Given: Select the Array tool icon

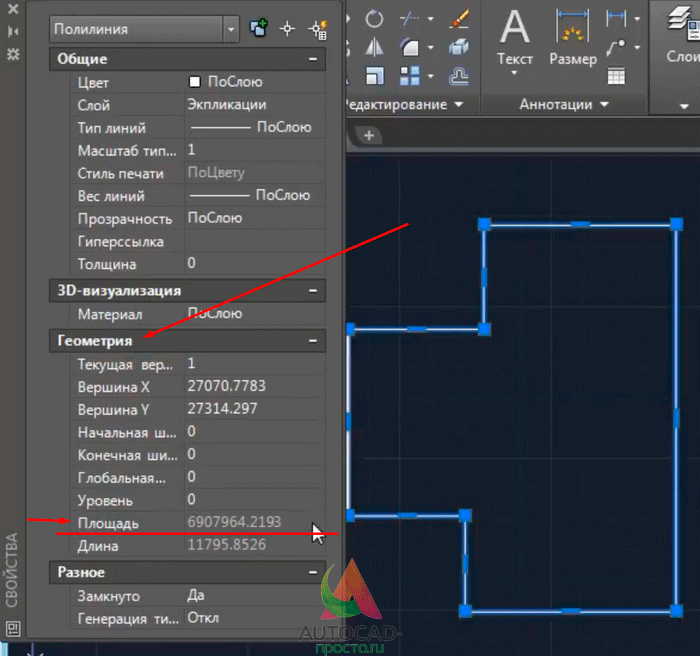Looking at the screenshot, I should 409,76.
